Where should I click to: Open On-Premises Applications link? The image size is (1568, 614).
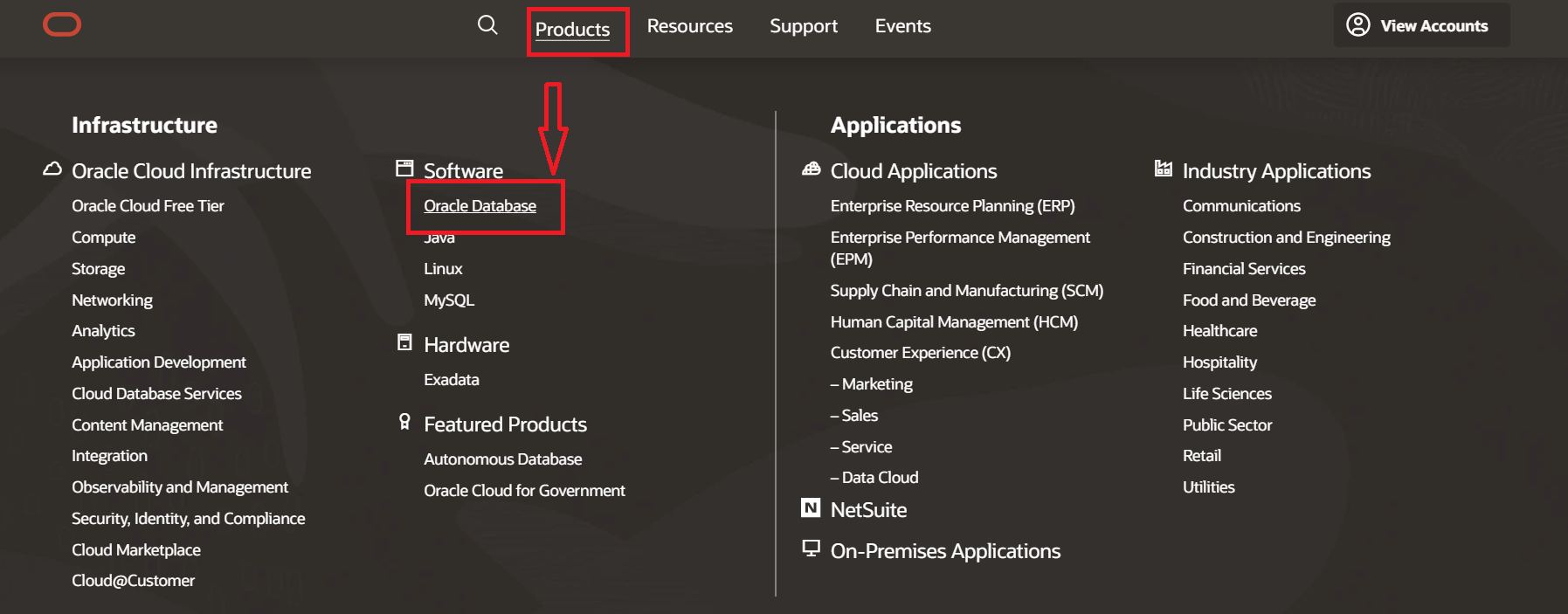[x=945, y=551]
